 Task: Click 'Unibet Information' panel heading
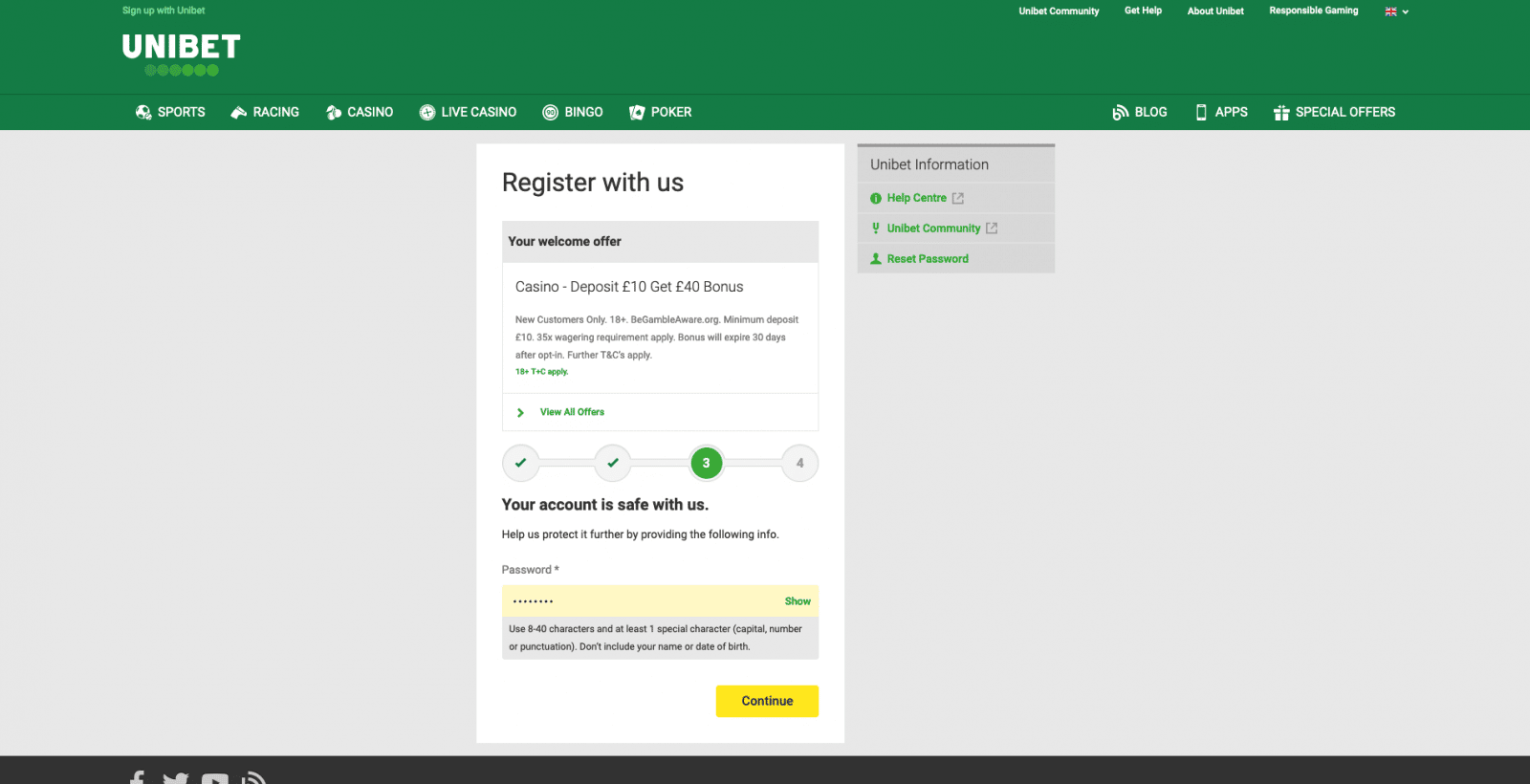(x=929, y=164)
